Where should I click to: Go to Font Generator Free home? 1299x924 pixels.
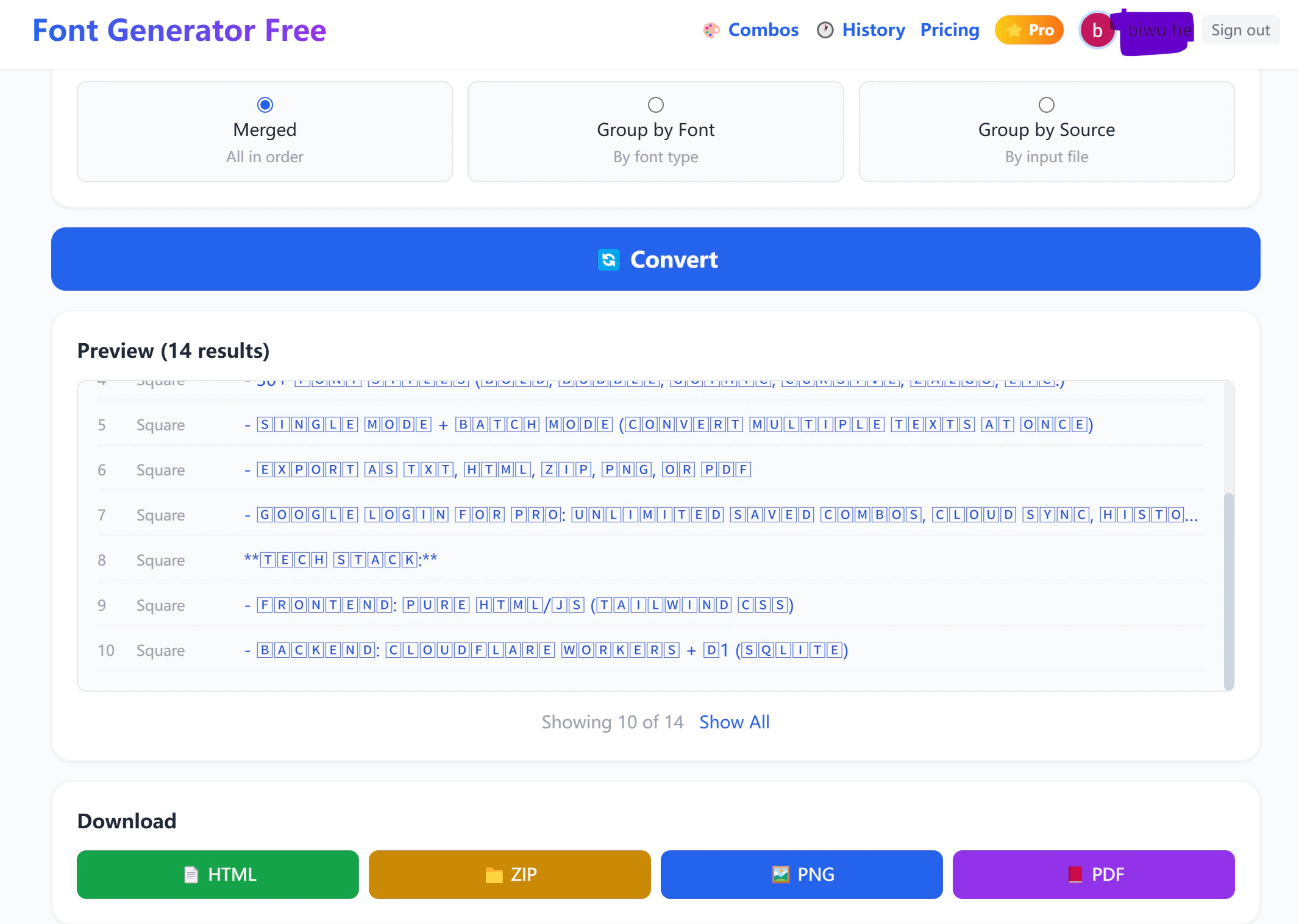coord(179,30)
